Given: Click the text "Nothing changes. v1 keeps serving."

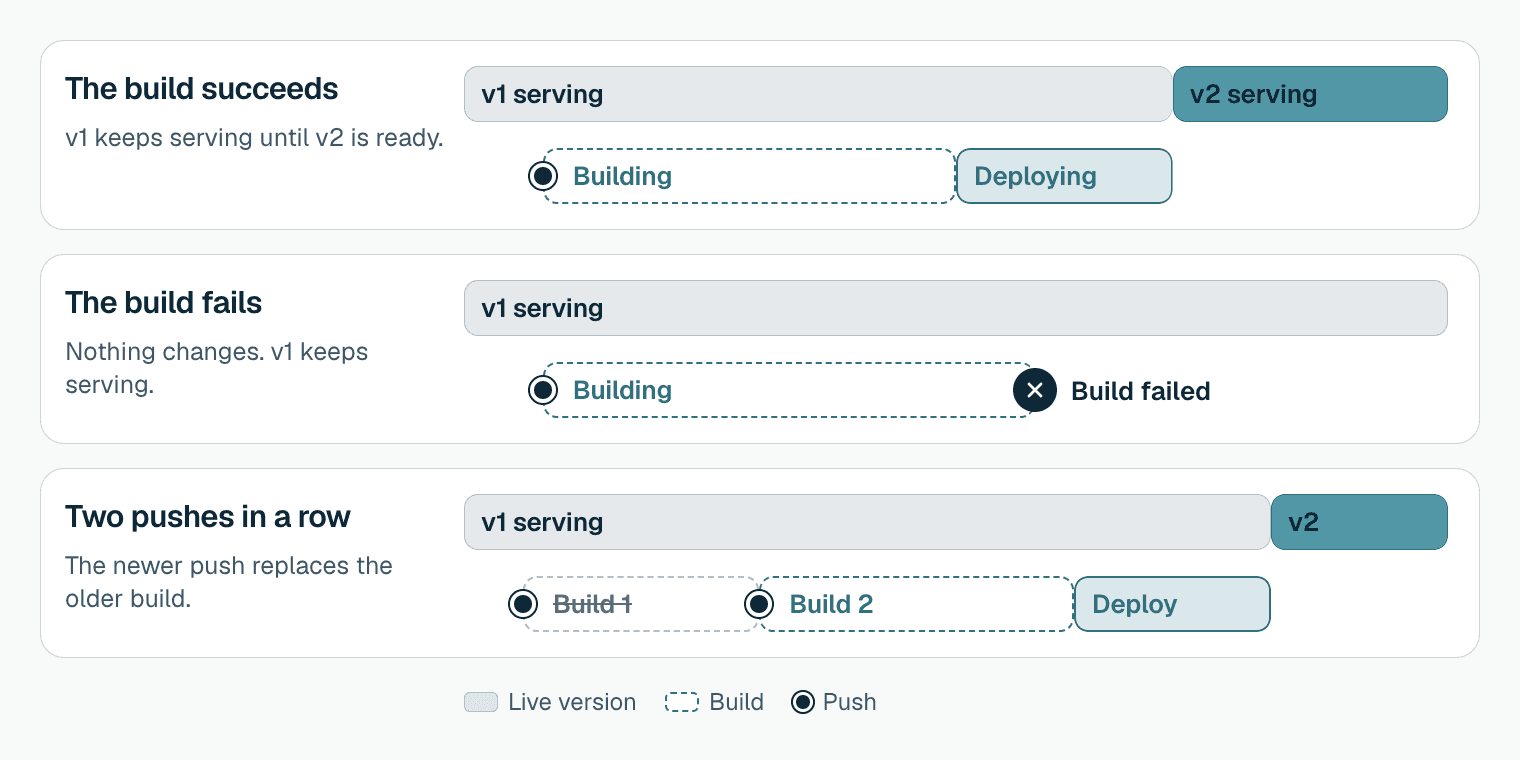Looking at the screenshot, I should tap(217, 368).
